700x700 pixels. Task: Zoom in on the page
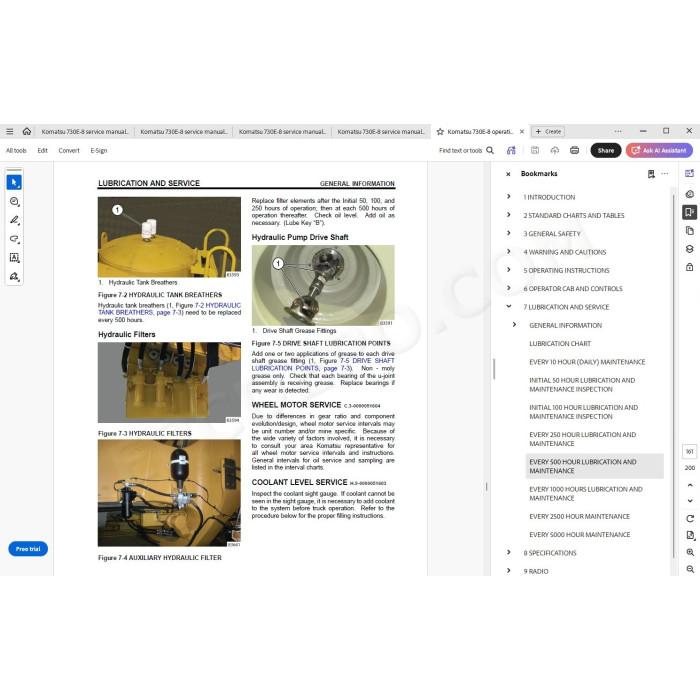point(690,552)
